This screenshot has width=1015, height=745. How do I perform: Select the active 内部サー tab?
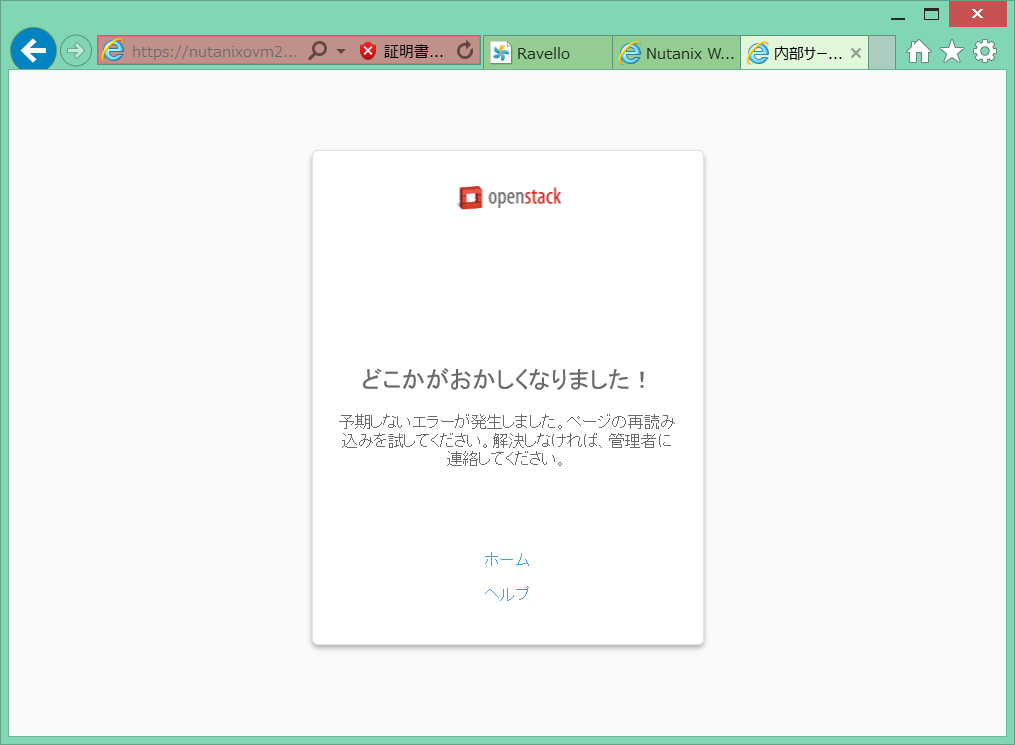800,52
